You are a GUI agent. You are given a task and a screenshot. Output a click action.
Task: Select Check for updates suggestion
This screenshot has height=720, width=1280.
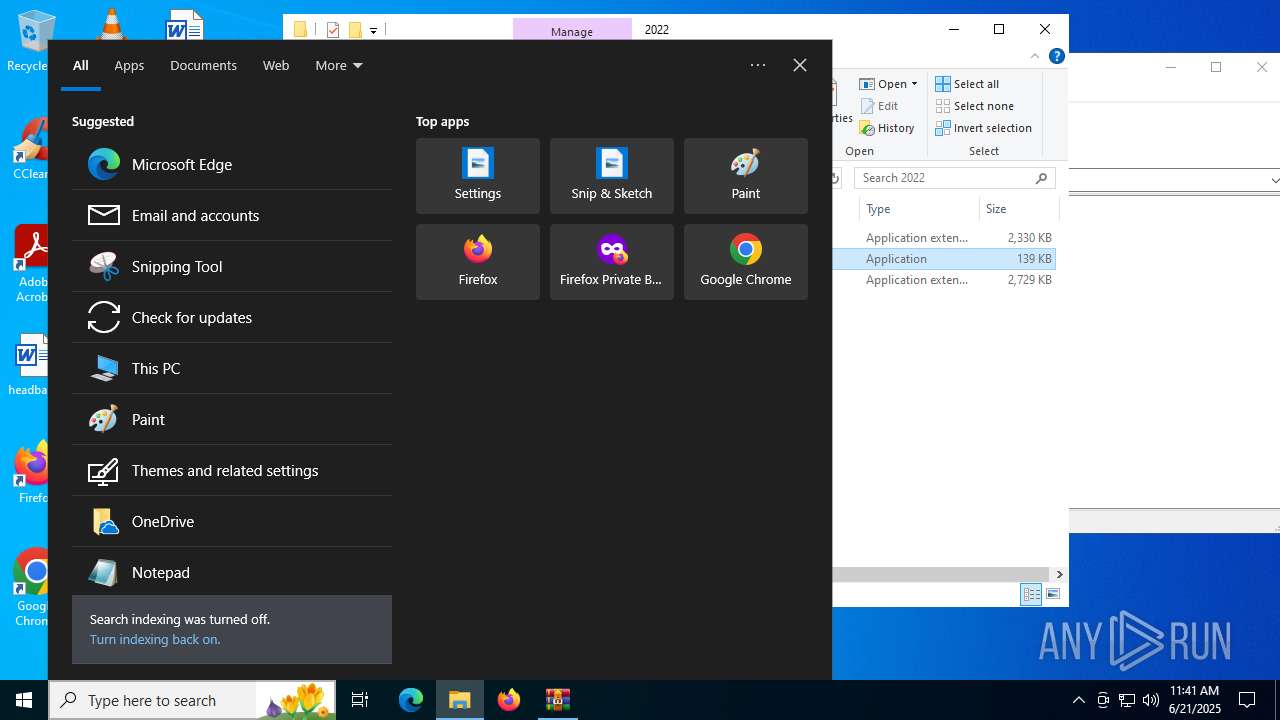point(232,317)
